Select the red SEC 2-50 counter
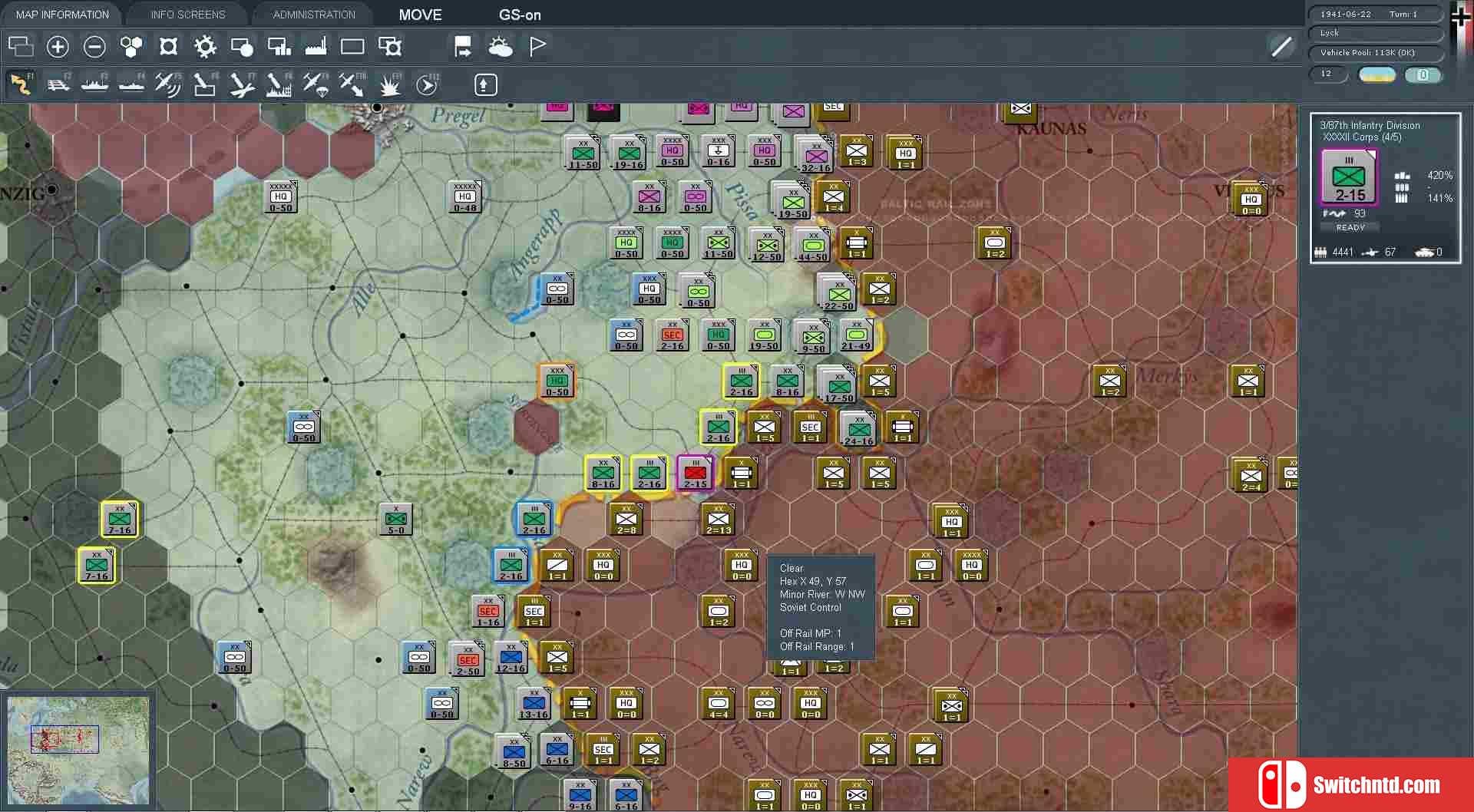Image resolution: width=1474 pixels, height=812 pixels. click(468, 659)
